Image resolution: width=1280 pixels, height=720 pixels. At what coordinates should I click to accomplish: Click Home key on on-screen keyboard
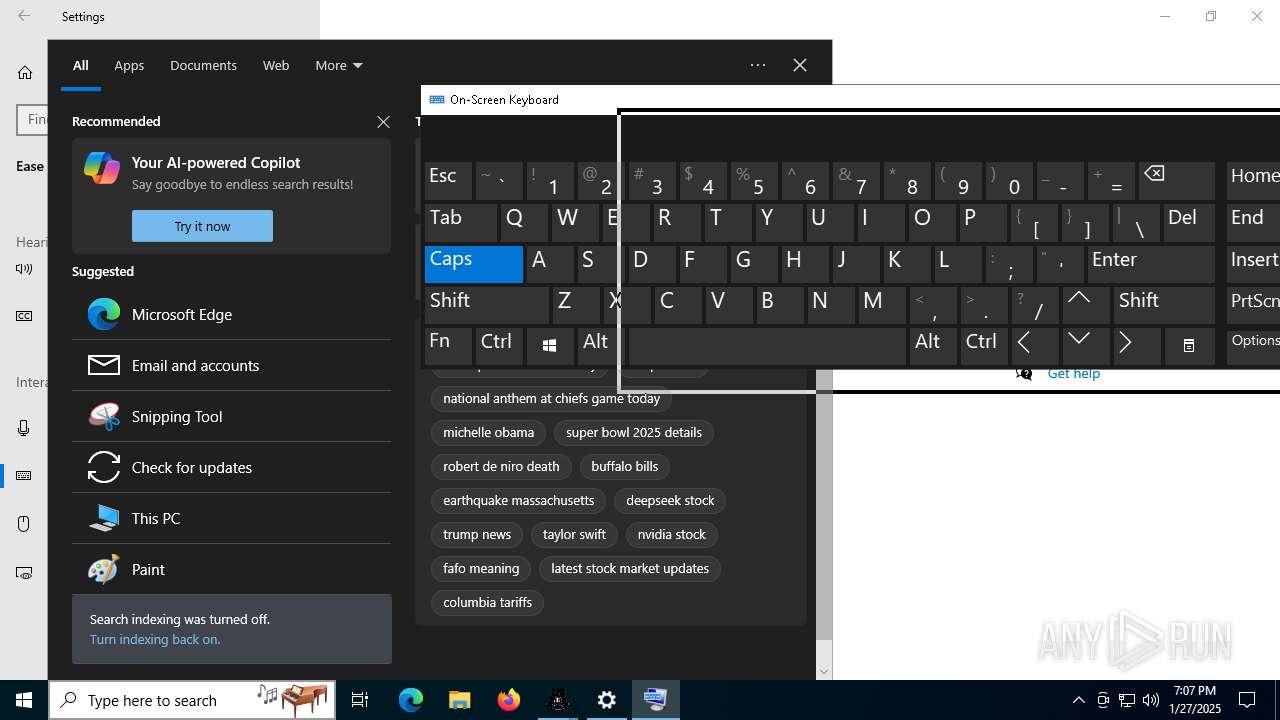[x=1254, y=181]
